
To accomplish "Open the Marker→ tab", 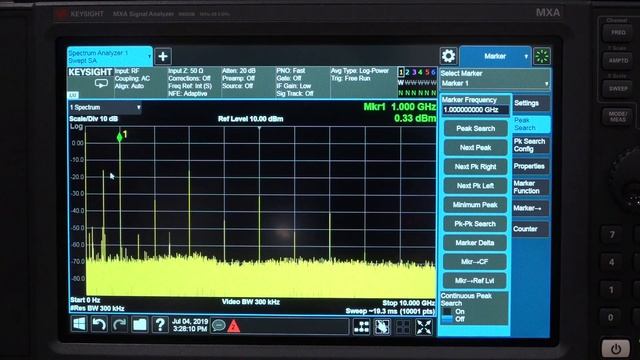I will pyautogui.click(x=531, y=208).
